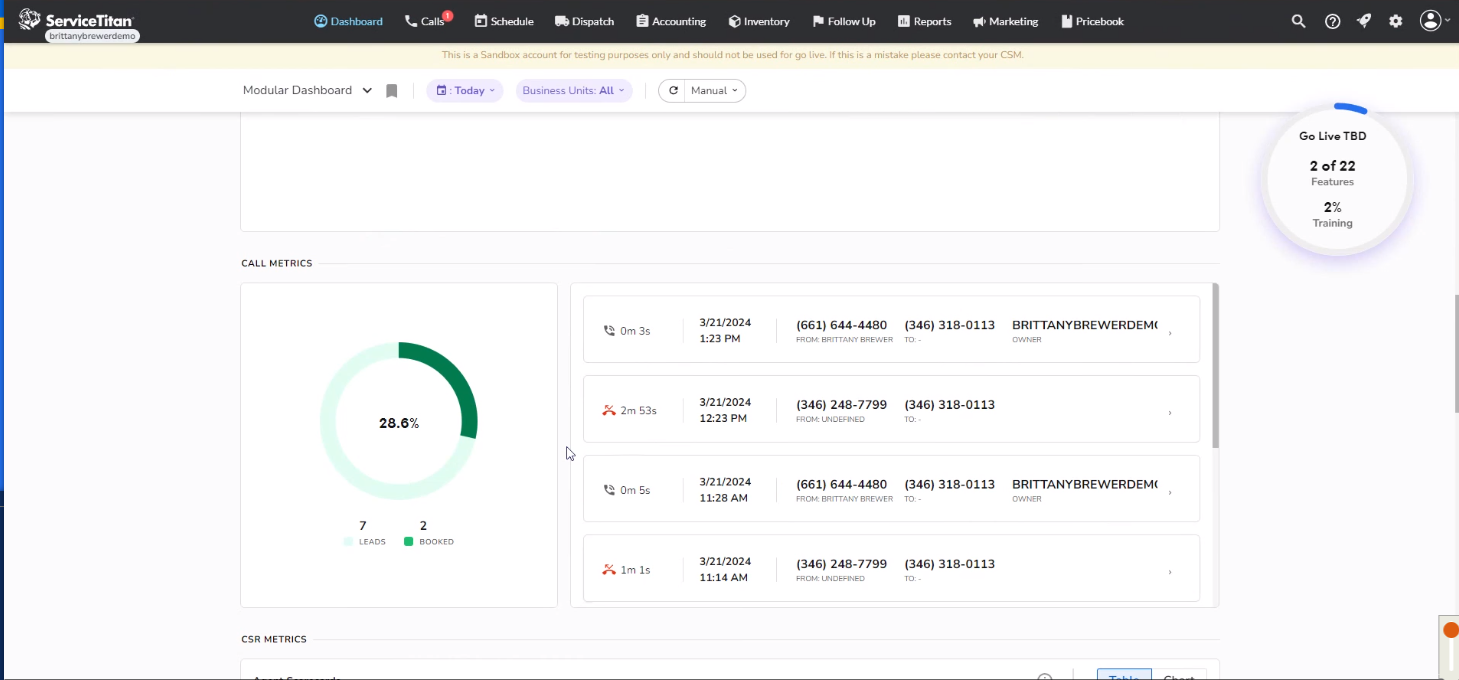
Task: Expand the first call record with its chevron
Action: tap(1169, 330)
